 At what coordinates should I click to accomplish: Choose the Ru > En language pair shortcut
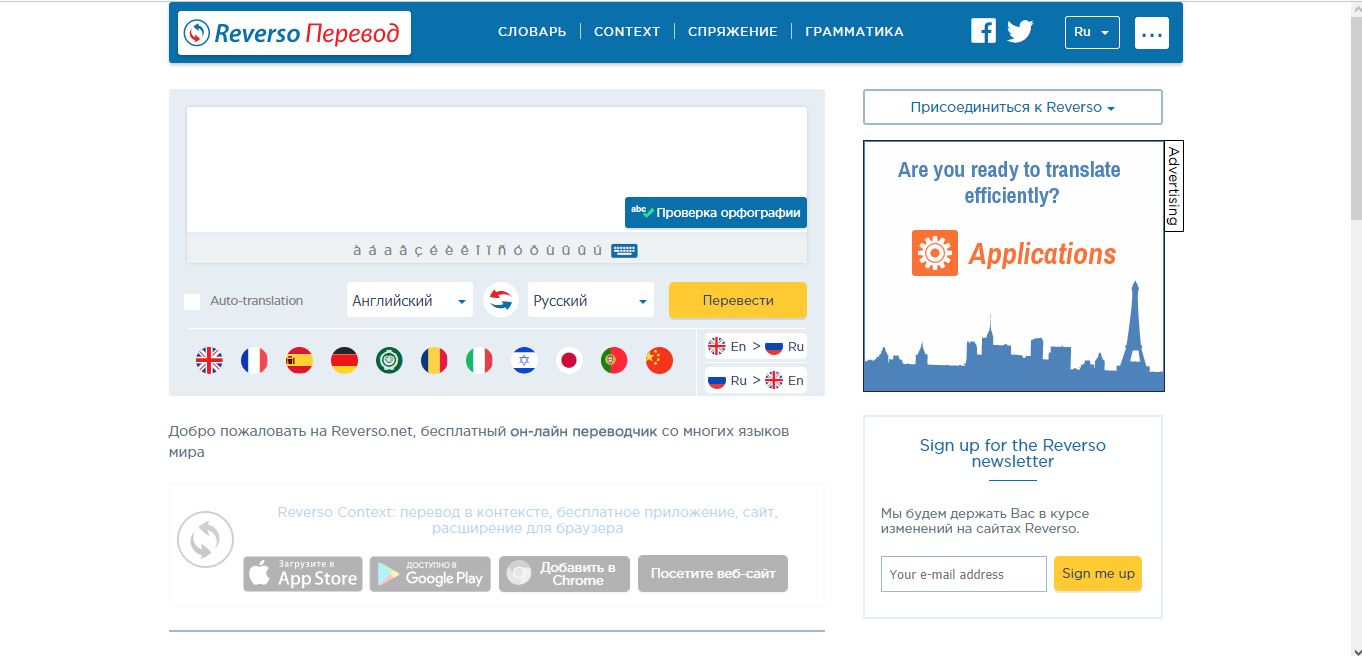click(x=756, y=380)
